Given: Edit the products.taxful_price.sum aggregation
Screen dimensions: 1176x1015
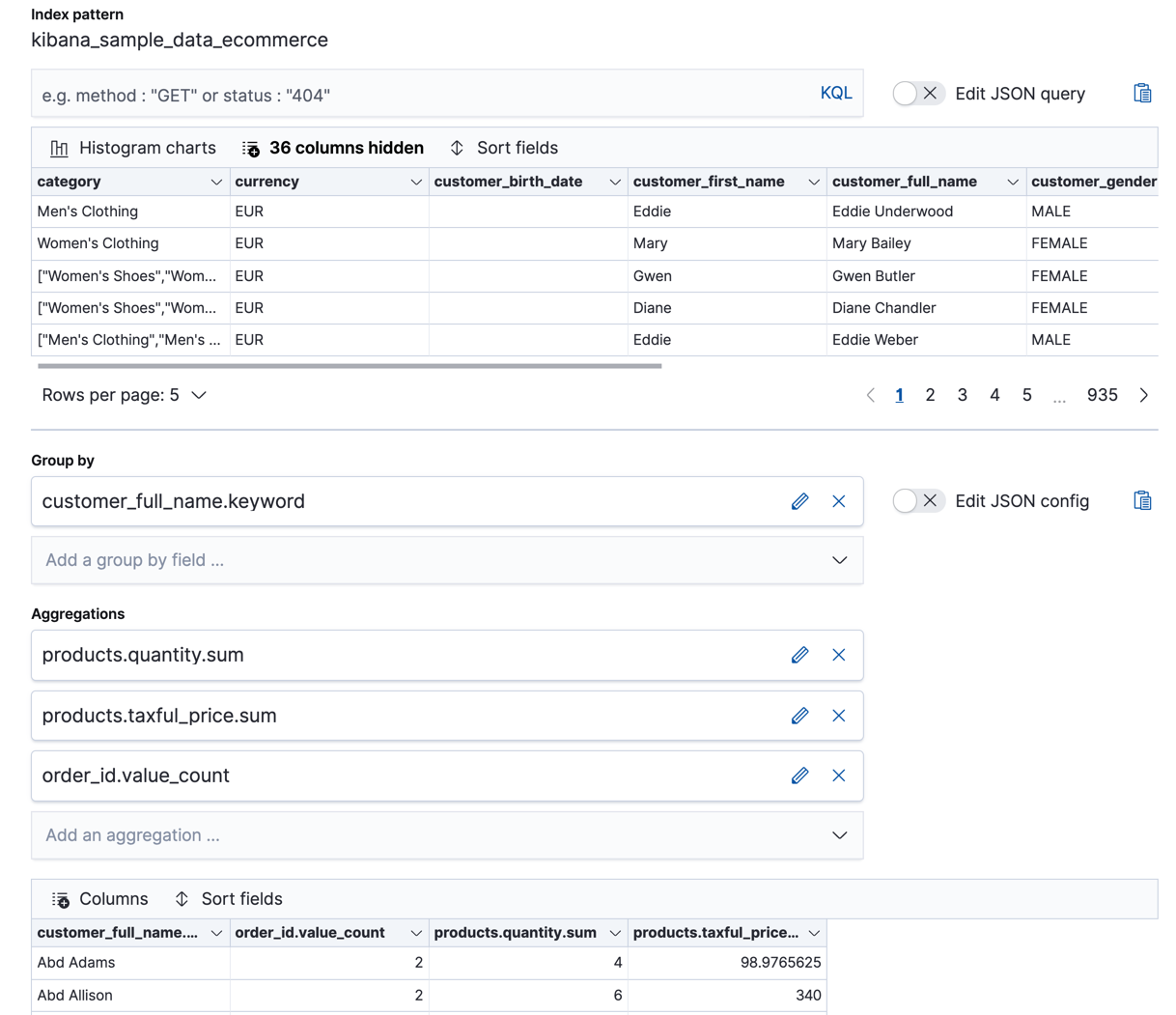Looking at the screenshot, I should (x=799, y=716).
